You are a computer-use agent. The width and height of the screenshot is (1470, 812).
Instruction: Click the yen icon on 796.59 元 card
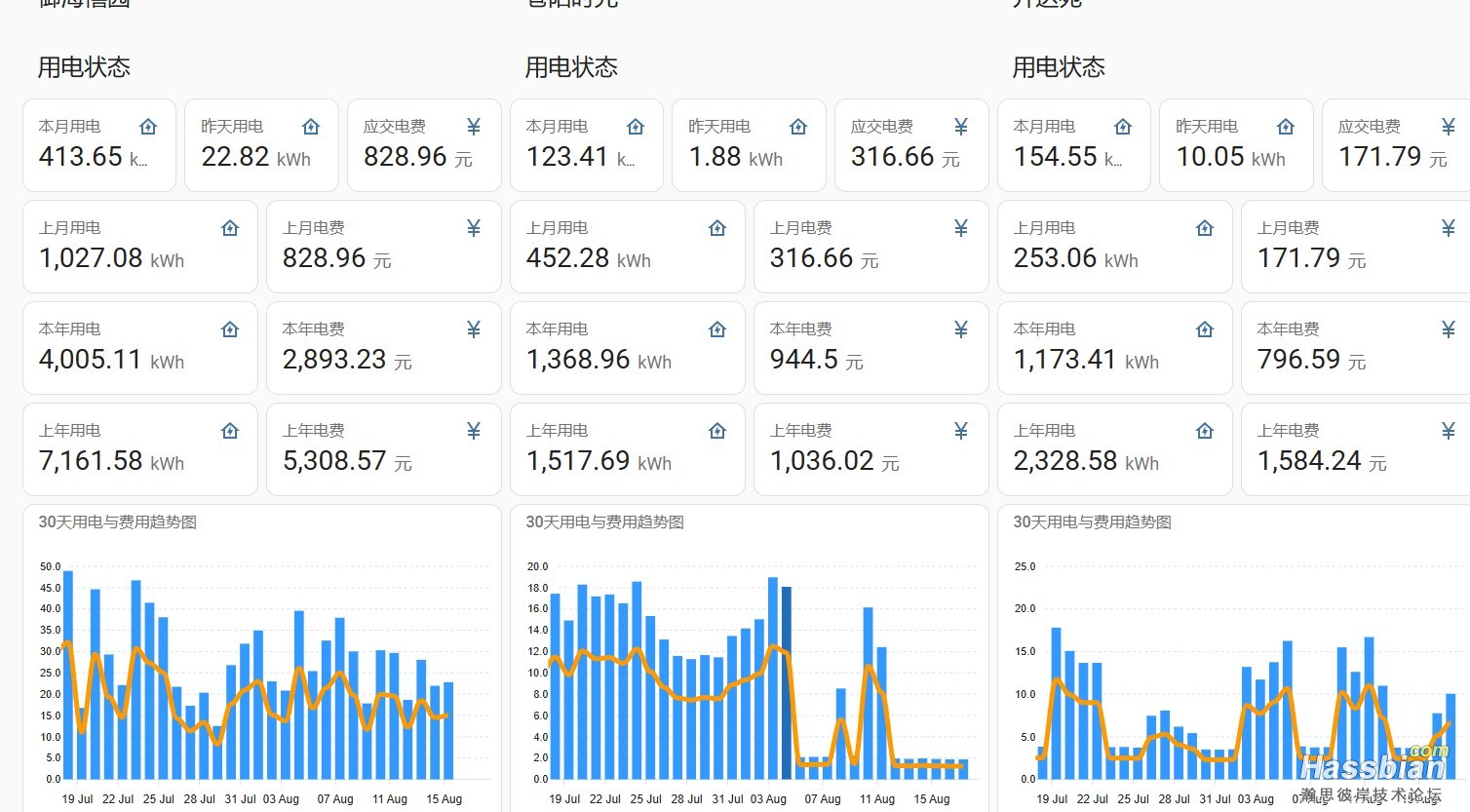click(1449, 329)
